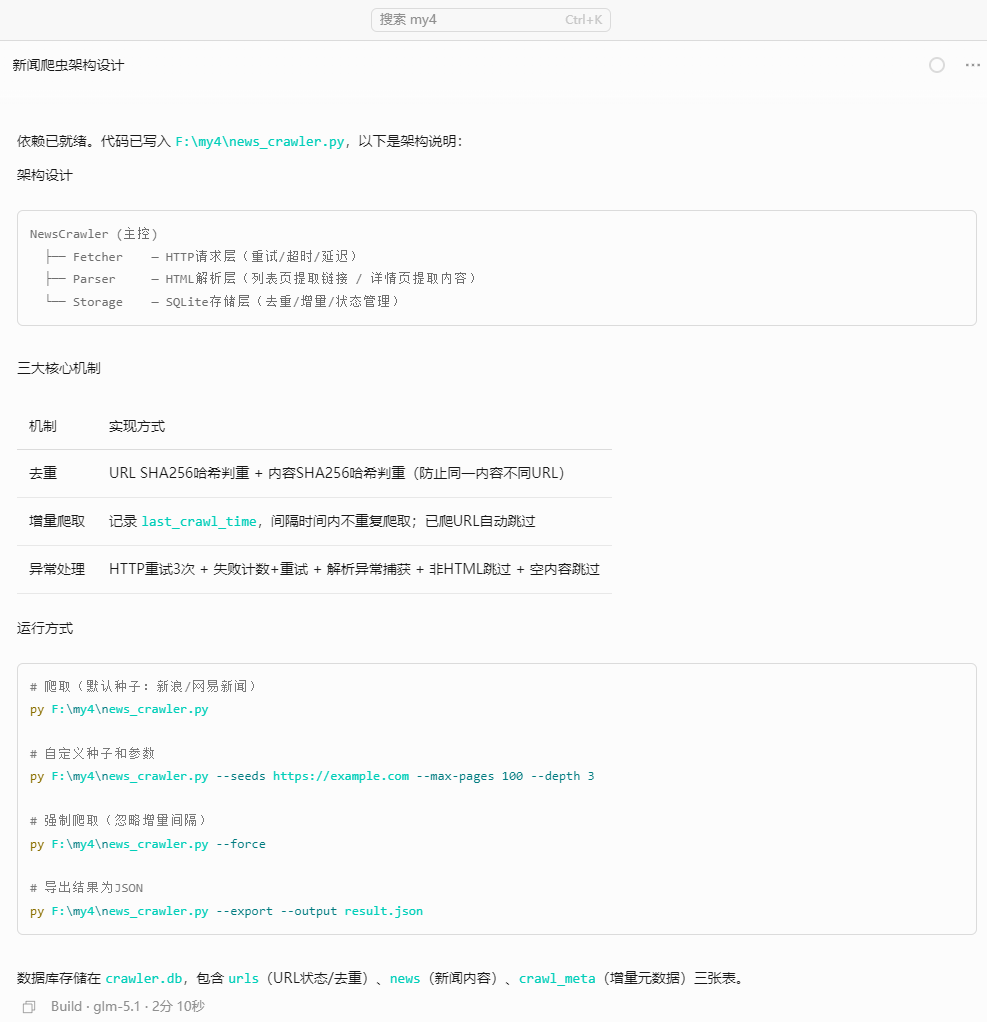Click the last_crawl_time inline code

[199, 522]
